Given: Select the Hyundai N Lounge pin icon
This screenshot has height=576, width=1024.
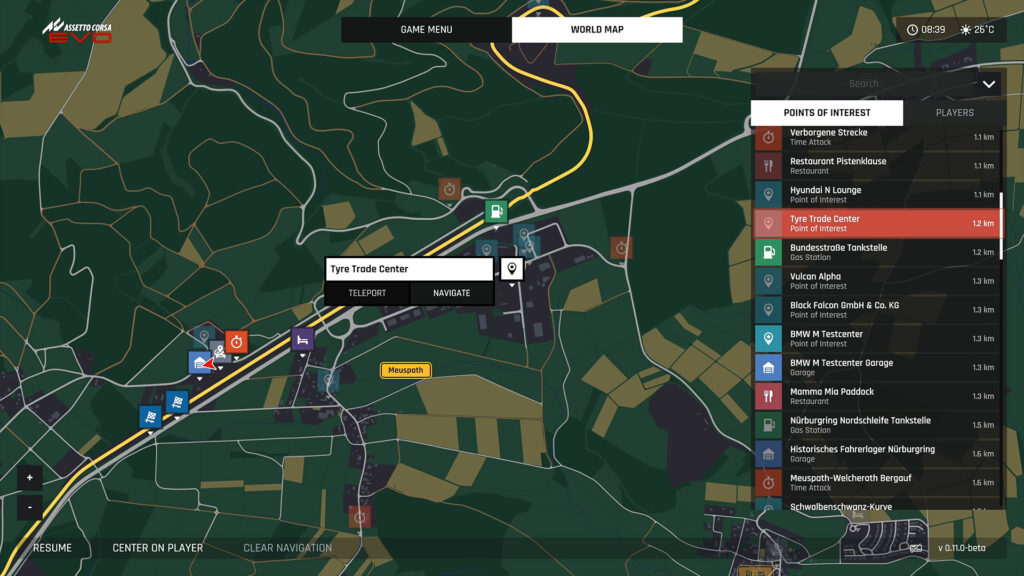Looking at the screenshot, I should pyautogui.click(x=768, y=195).
